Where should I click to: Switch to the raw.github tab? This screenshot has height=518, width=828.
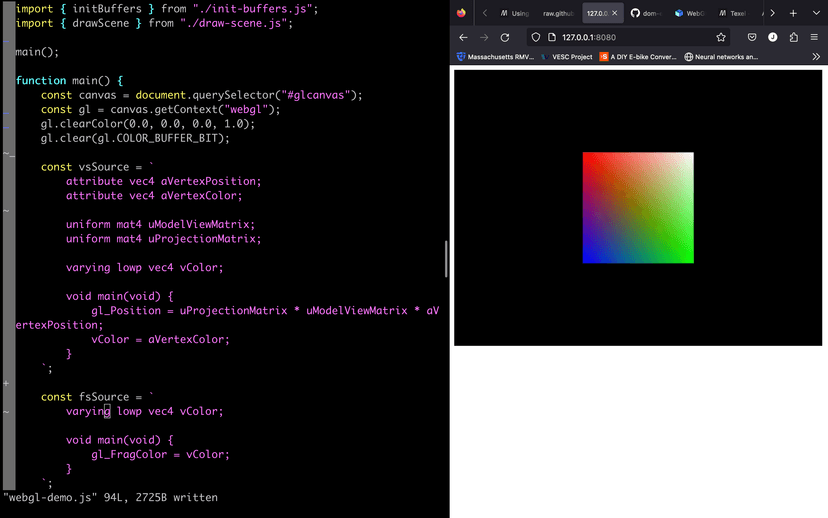tap(556, 14)
